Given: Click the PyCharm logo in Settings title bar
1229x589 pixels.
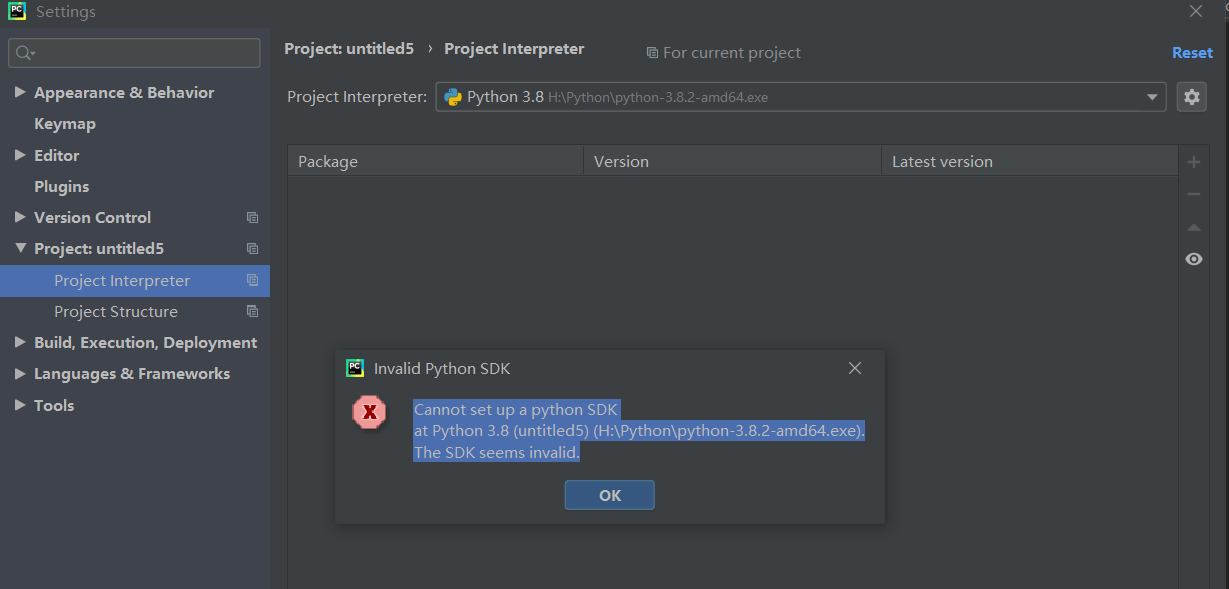Looking at the screenshot, I should click(17, 12).
